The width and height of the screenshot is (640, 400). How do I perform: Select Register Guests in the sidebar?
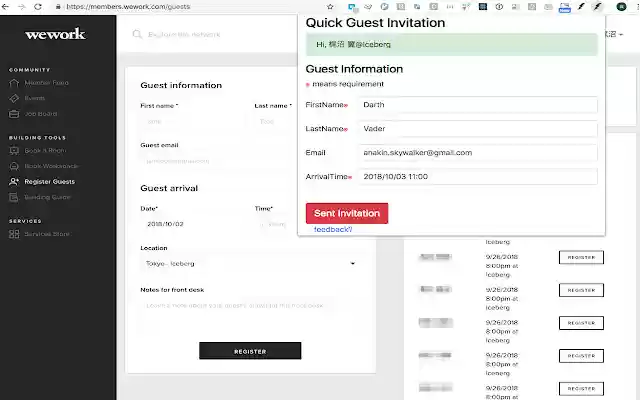[42, 182]
